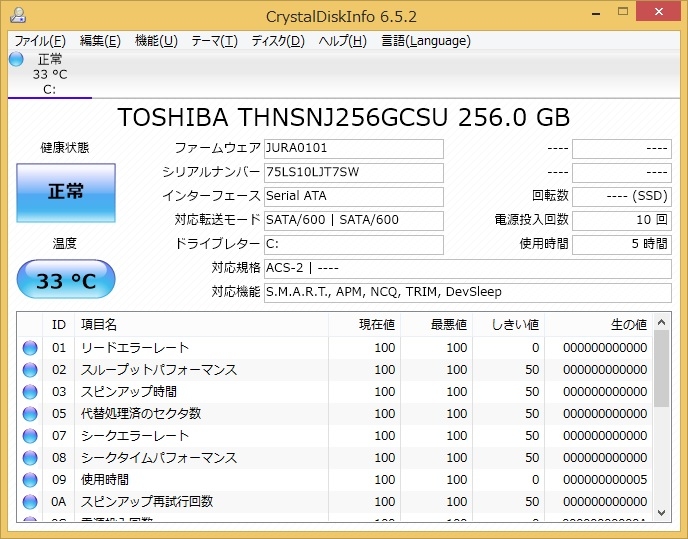Click status orb for ID 08 シークタイムパフォーマンス
Image resolution: width=688 pixels, height=539 pixels.
click(x=30, y=457)
